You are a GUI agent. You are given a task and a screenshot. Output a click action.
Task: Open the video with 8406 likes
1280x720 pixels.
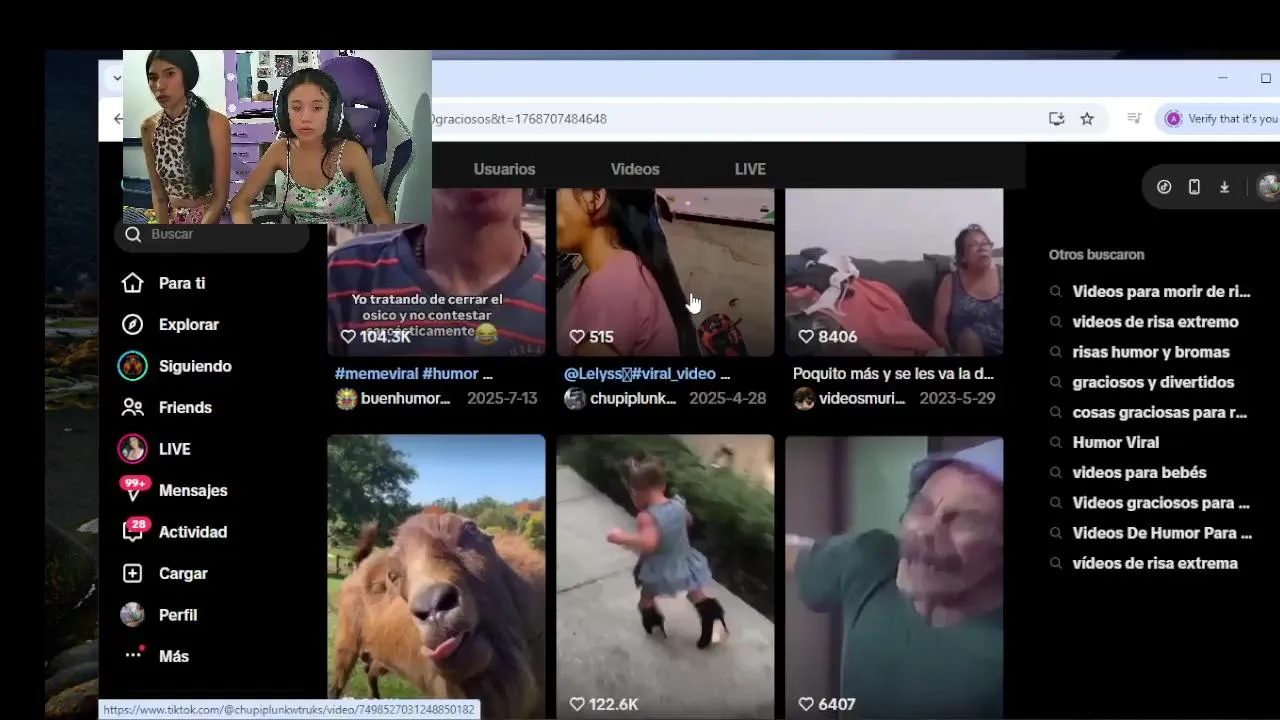(x=894, y=272)
